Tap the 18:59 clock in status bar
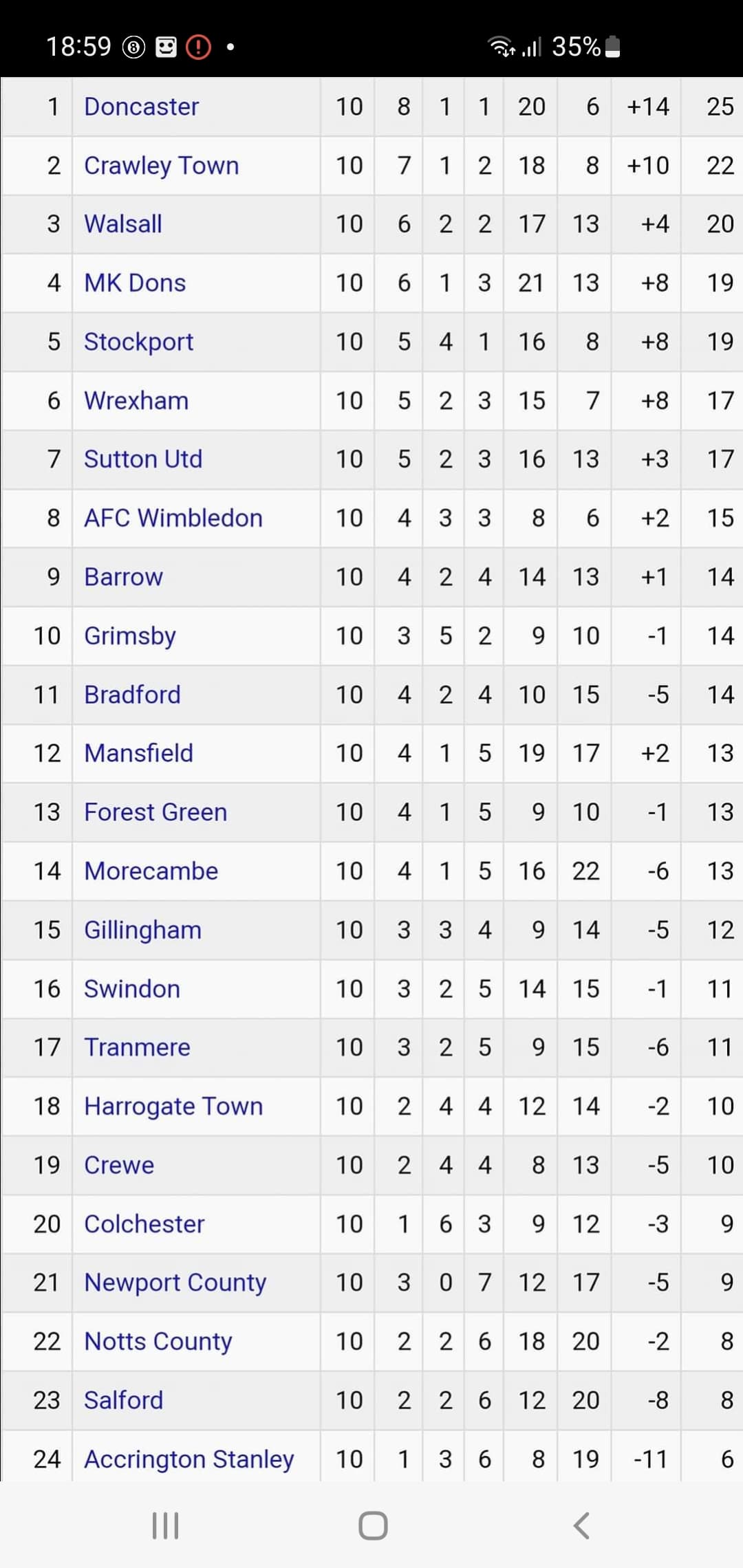The height and width of the screenshot is (1568, 743). 78,47
